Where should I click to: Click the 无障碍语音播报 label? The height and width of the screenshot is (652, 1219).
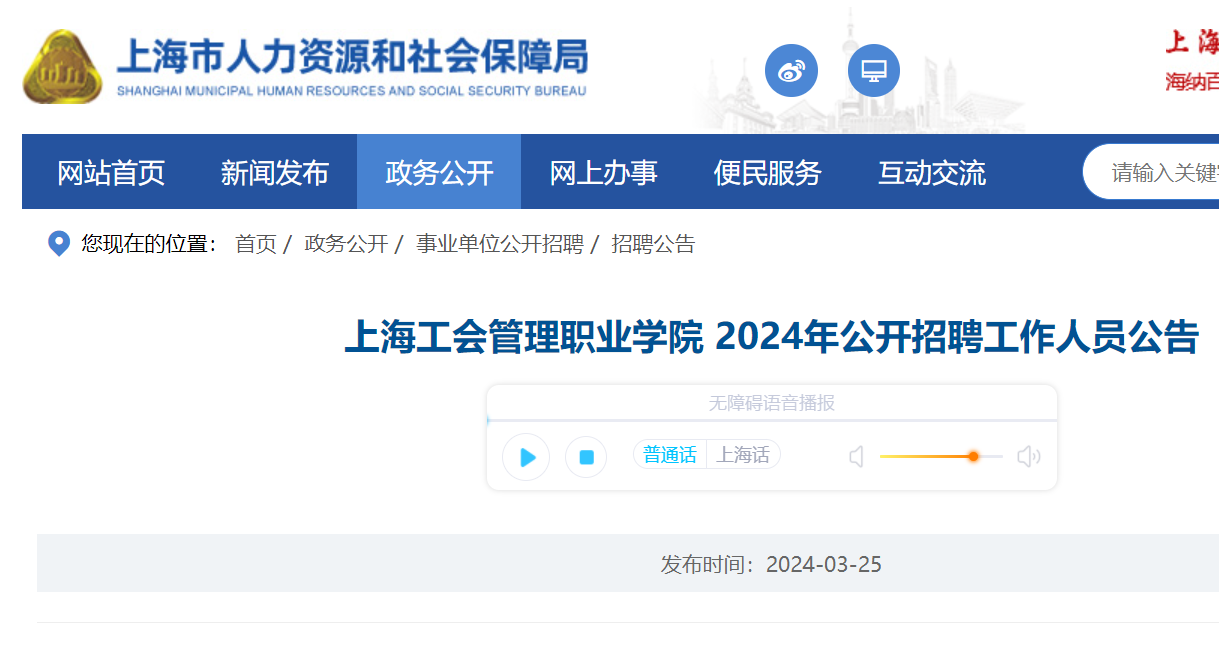click(x=772, y=403)
